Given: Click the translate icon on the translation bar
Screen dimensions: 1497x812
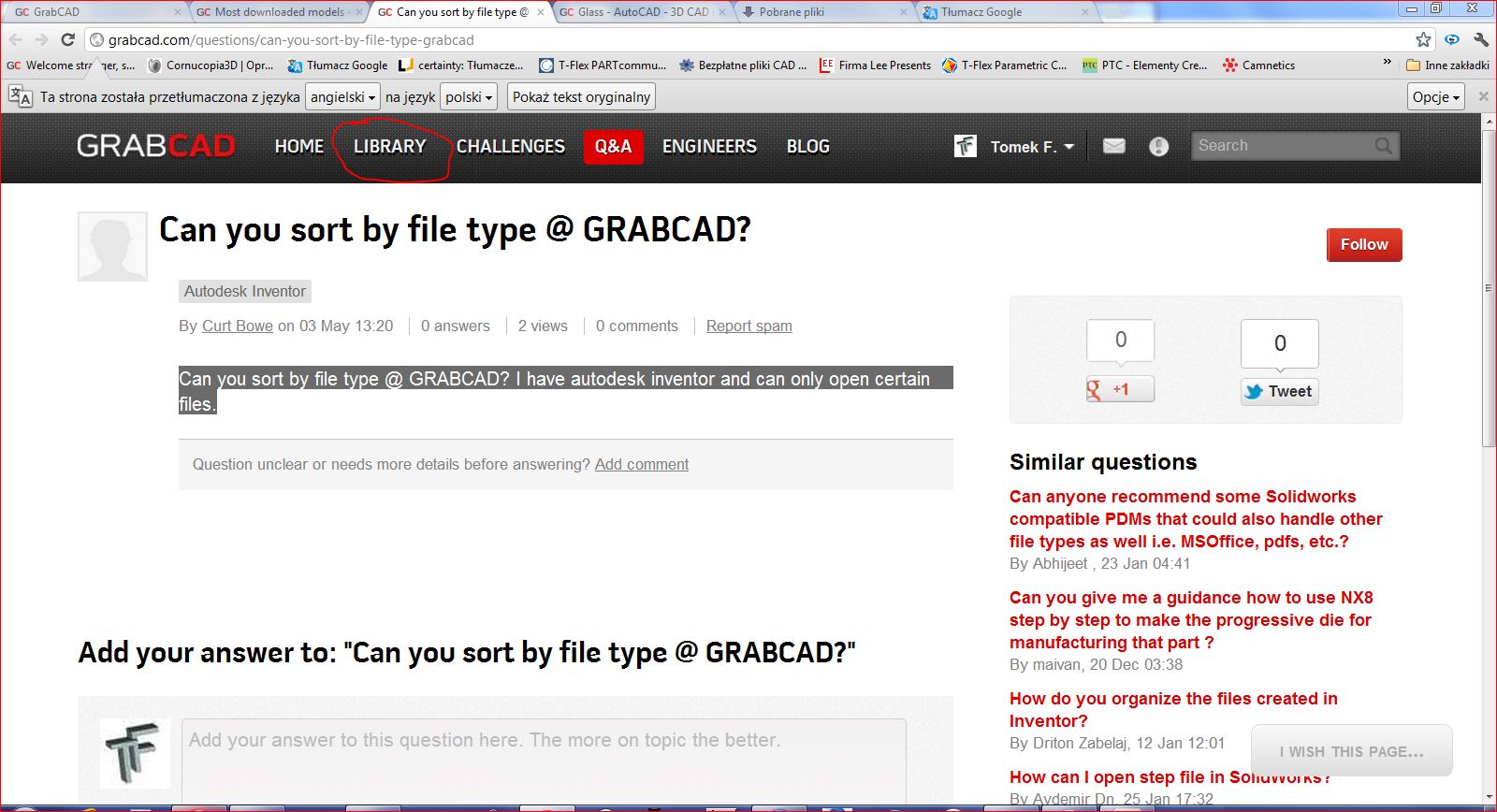Looking at the screenshot, I should pyautogui.click(x=20, y=96).
